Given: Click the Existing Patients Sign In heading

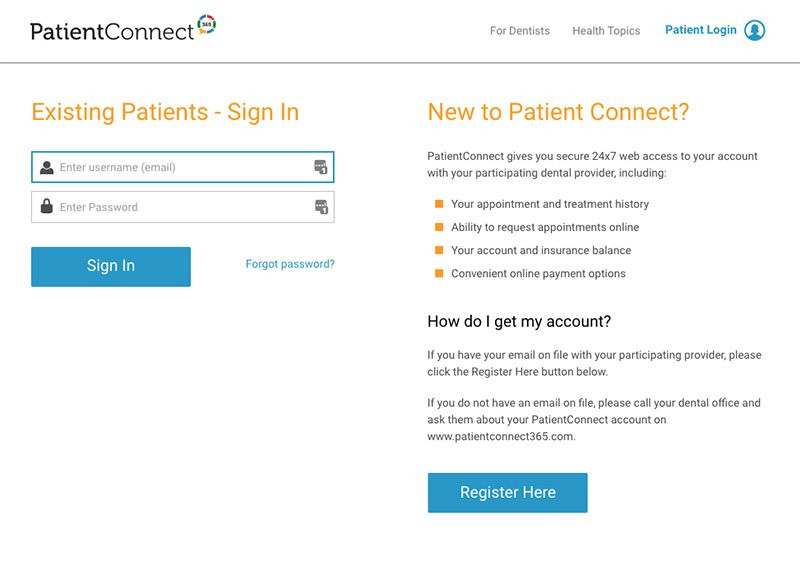Looking at the screenshot, I should pyautogui.click(x=165, y=112).
